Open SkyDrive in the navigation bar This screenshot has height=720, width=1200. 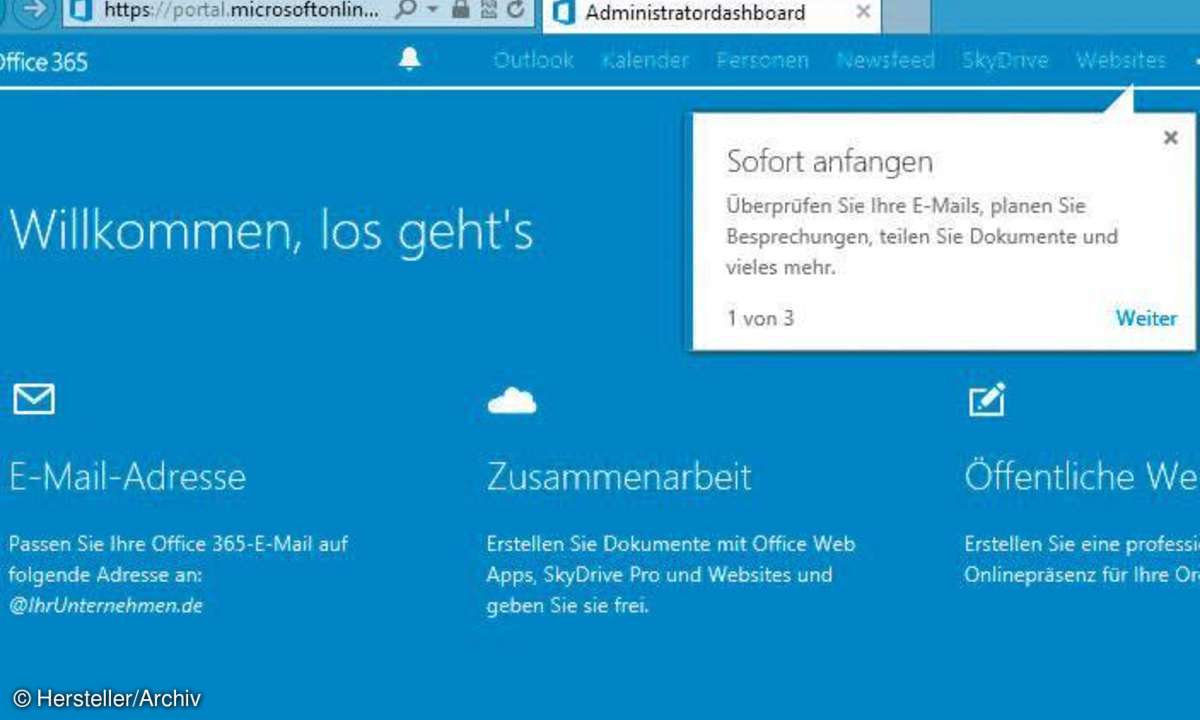(1005, 60)
